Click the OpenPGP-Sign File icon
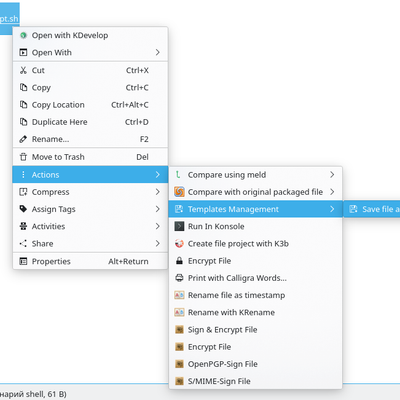The image size is (400, 400). coord(179,364)
